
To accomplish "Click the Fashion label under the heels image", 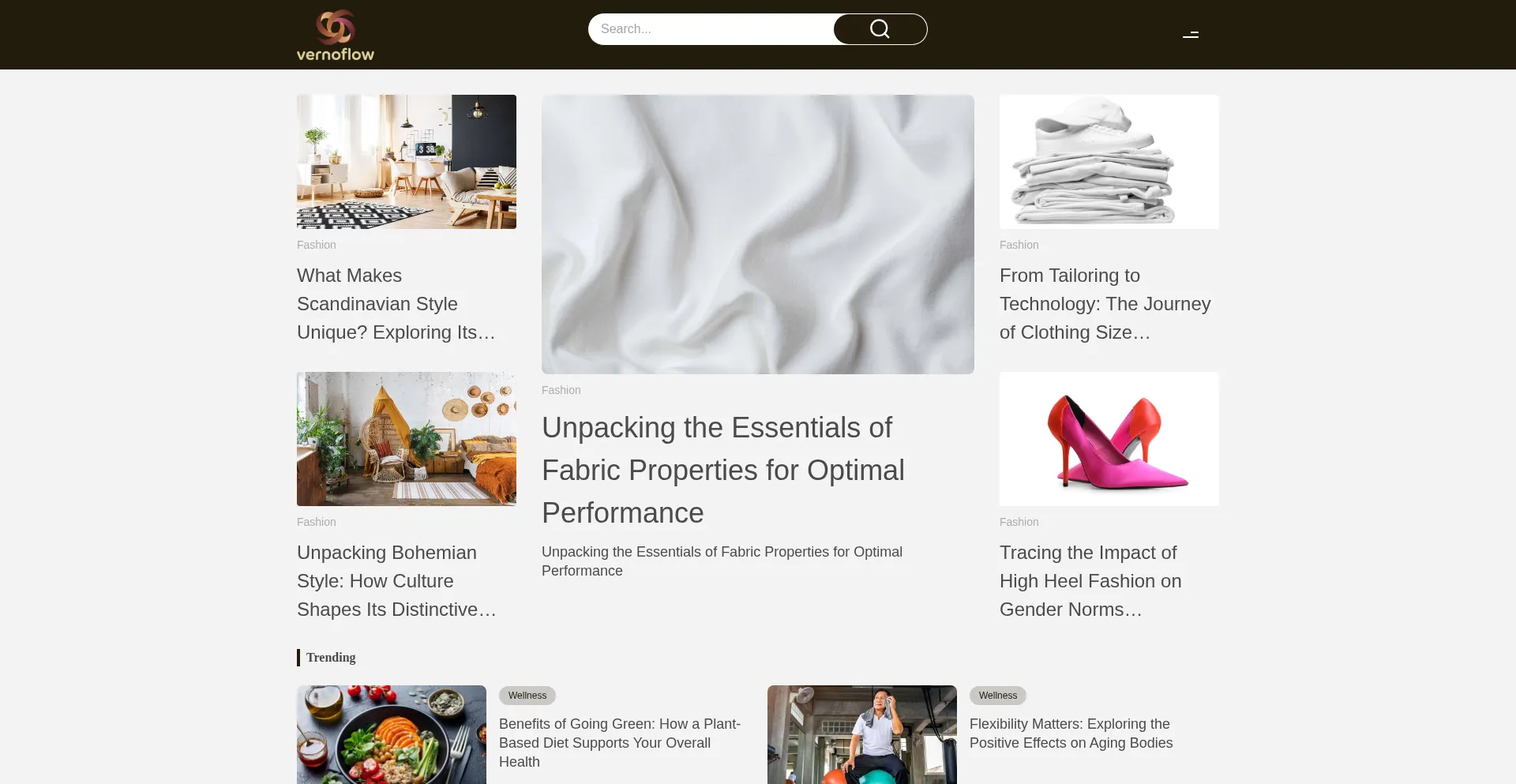I will point(1019,522).
